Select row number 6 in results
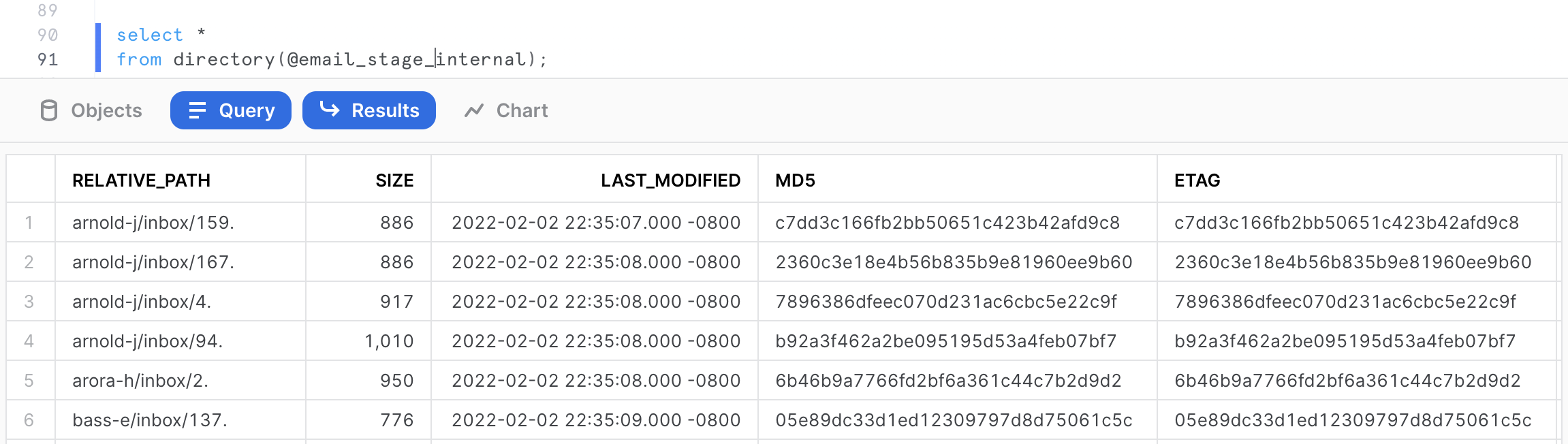Viewport: 1568px width, 444px height. coord(29,420)
